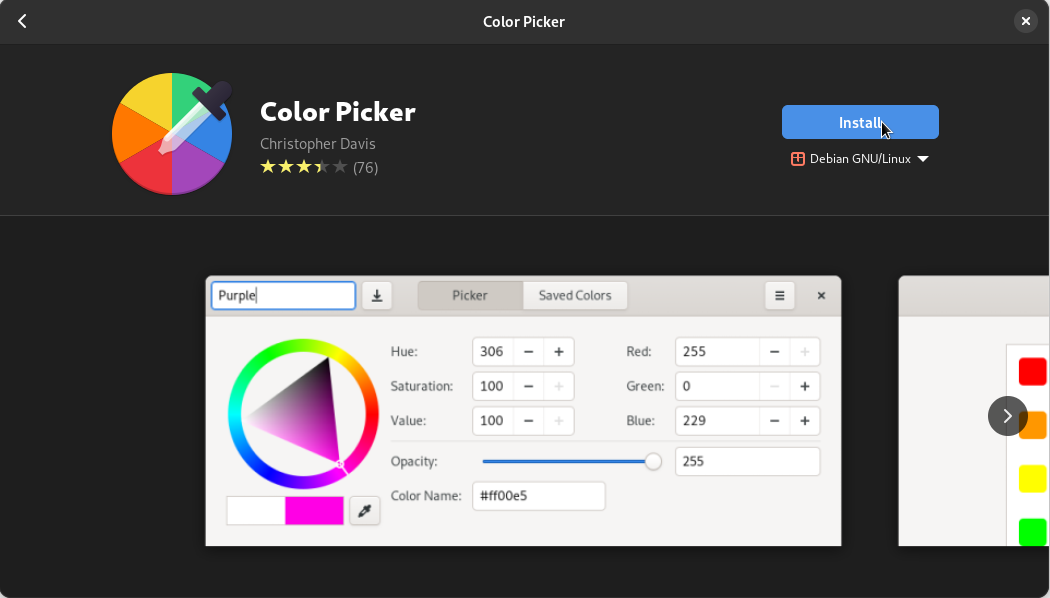Viewport: 1050px width, 598px height.
Task: Select the Picker tab
Action: [x=470, y=295]
